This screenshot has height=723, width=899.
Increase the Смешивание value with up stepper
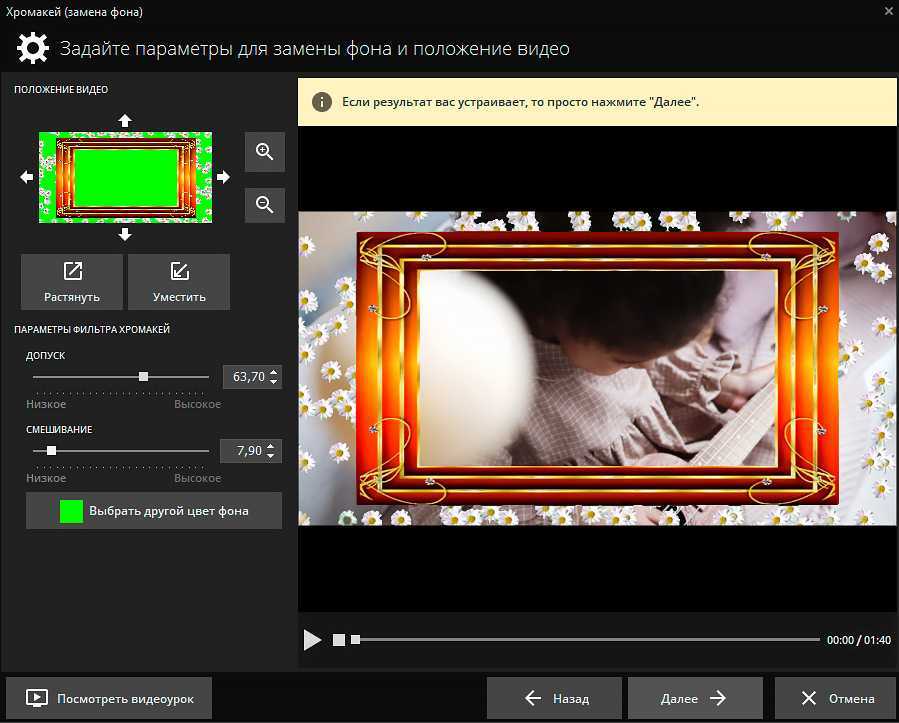pos(275,446)
